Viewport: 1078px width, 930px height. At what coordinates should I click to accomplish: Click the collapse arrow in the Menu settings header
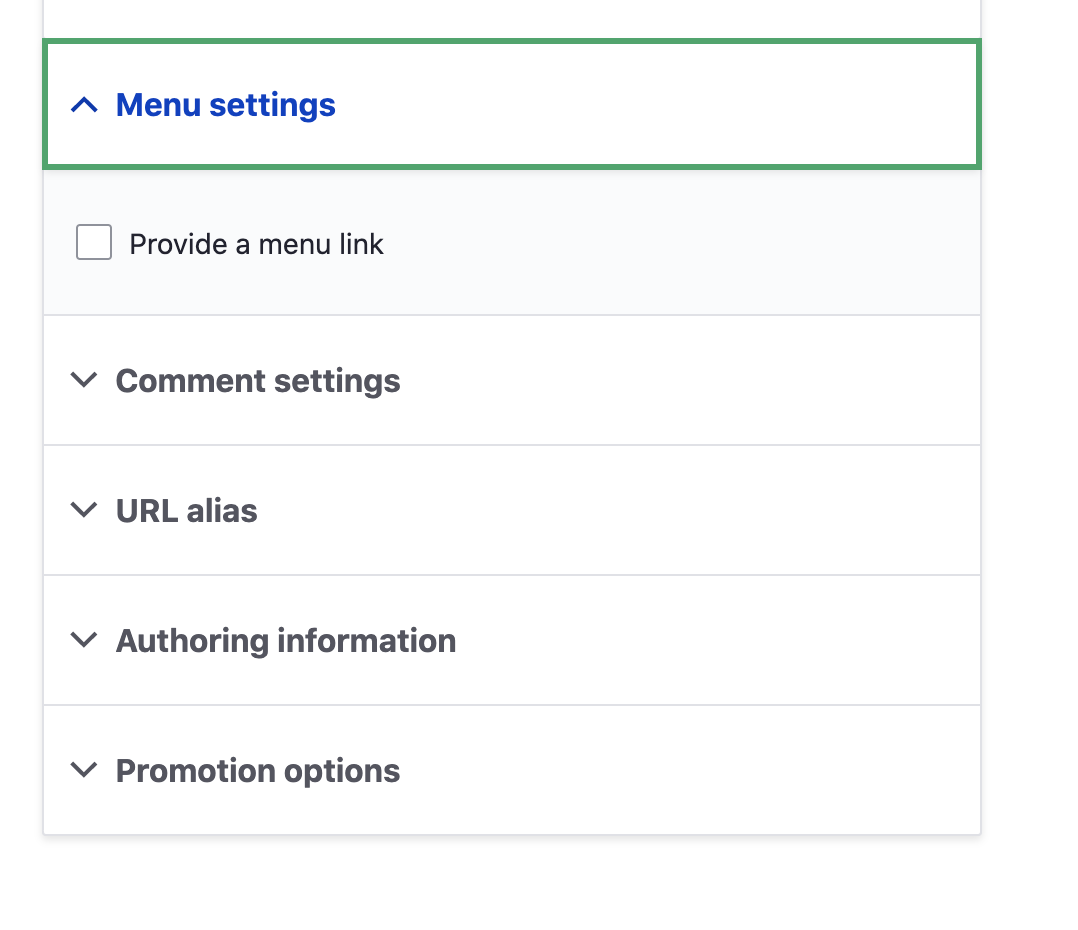tap(85, 104)
